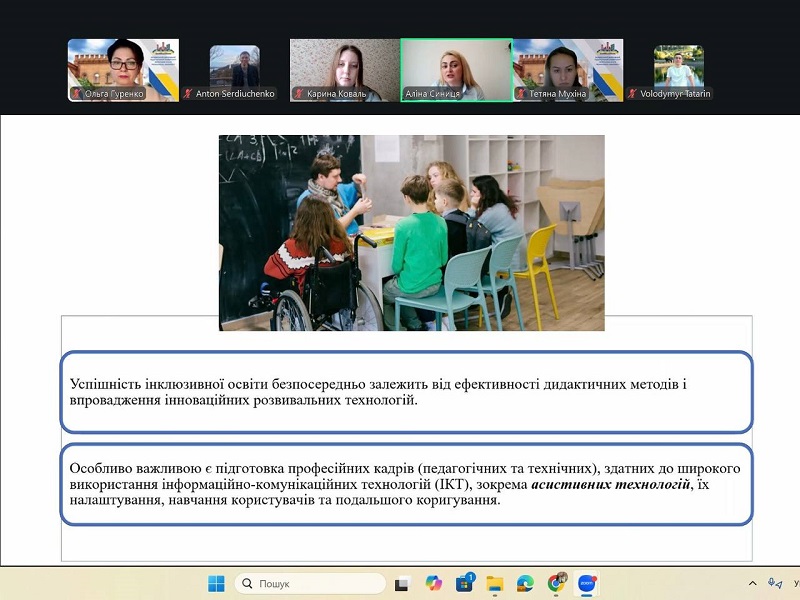This screenshot has height=600, width=800.
Task: Open the Windows Start menu
Action: pyautogui.click(x=216, y=583)
